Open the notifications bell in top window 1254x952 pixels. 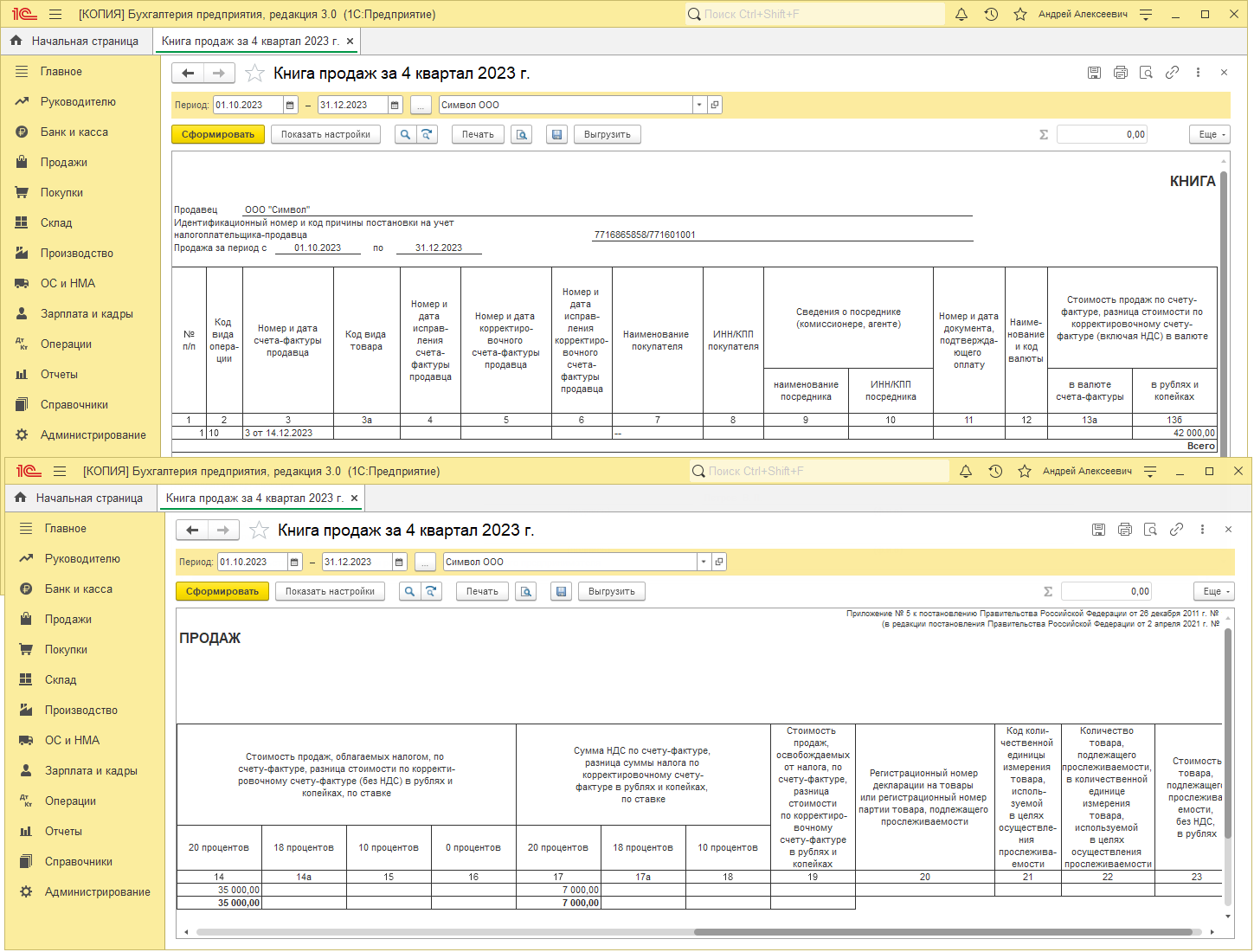(961, 15)
